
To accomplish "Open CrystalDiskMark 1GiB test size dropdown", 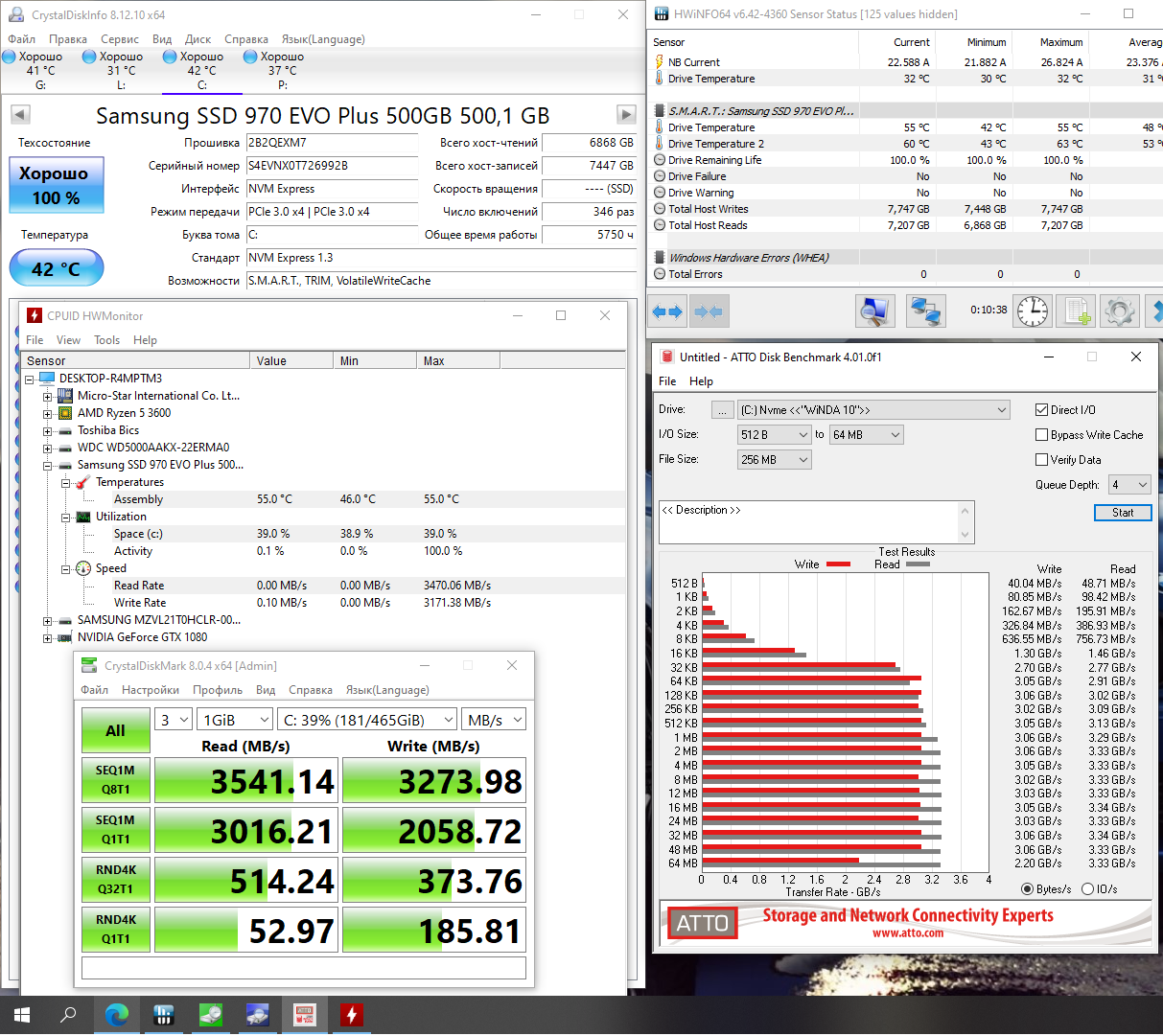I will point(236,720).
